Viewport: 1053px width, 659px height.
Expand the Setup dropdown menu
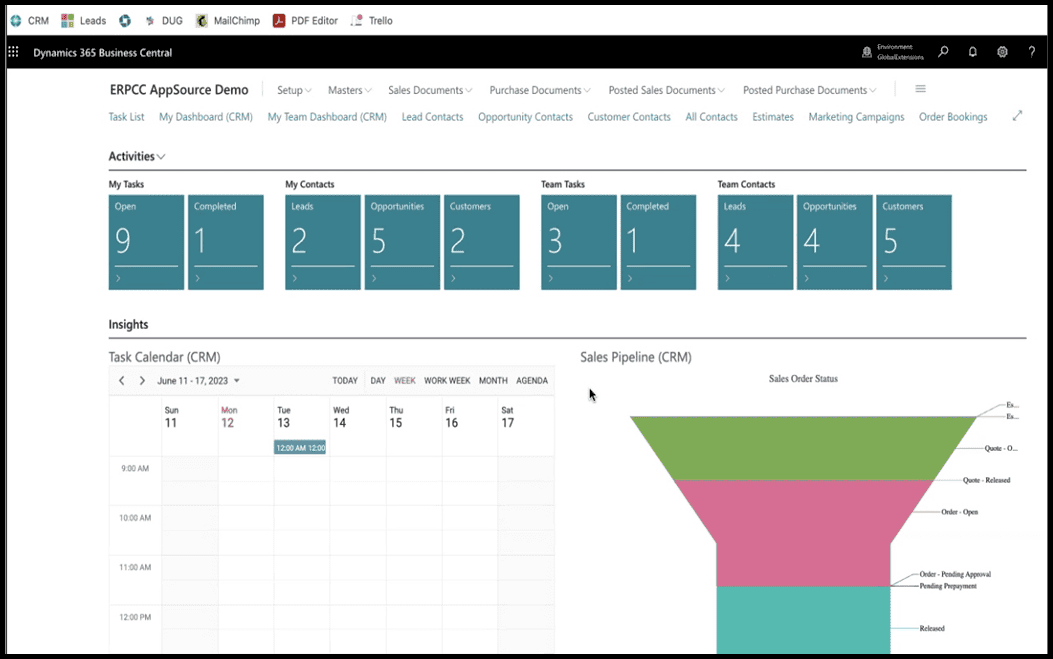[x=294, y=90]
